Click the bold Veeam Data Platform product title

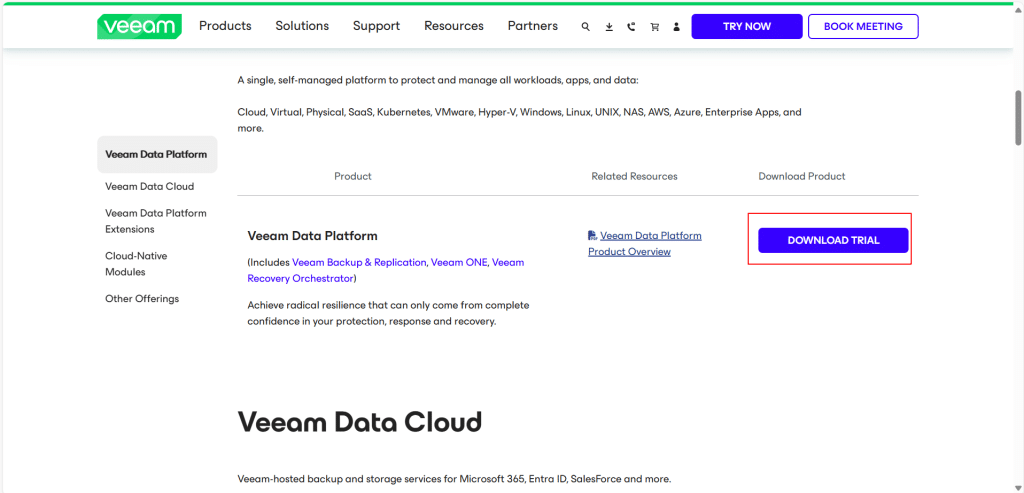(x=313, y=236)
